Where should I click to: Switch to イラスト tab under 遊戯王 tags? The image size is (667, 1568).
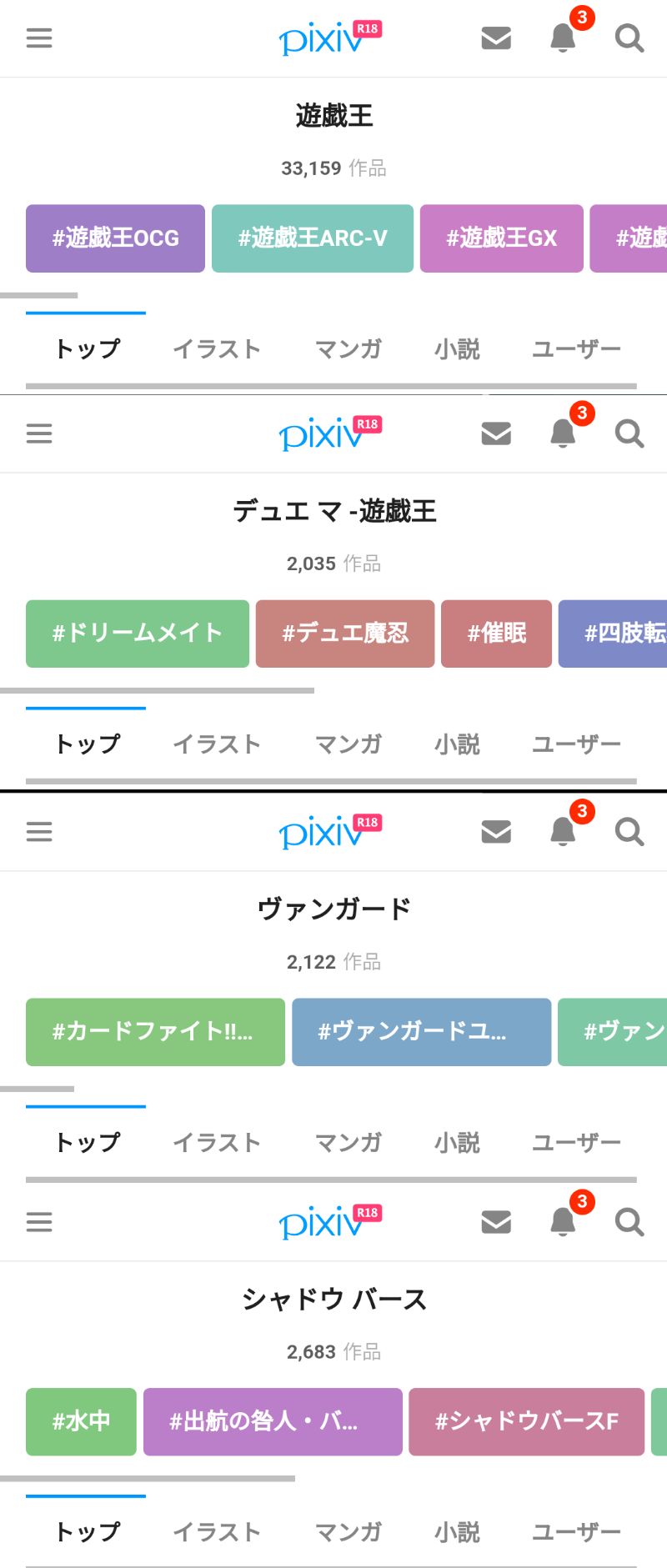point(217,348)
